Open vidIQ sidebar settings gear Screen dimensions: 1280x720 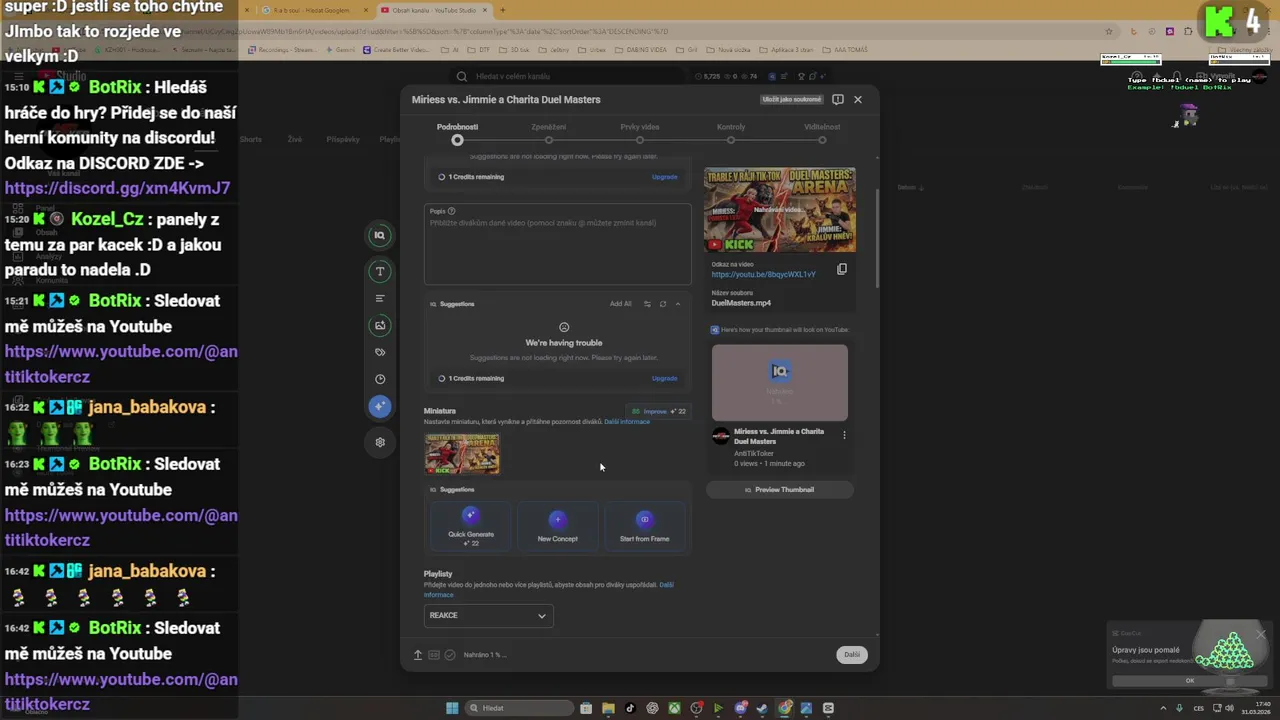[x=379, y=442]
